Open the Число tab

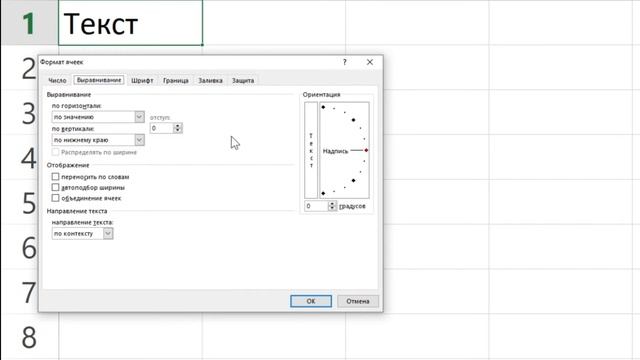coord(57,80)
